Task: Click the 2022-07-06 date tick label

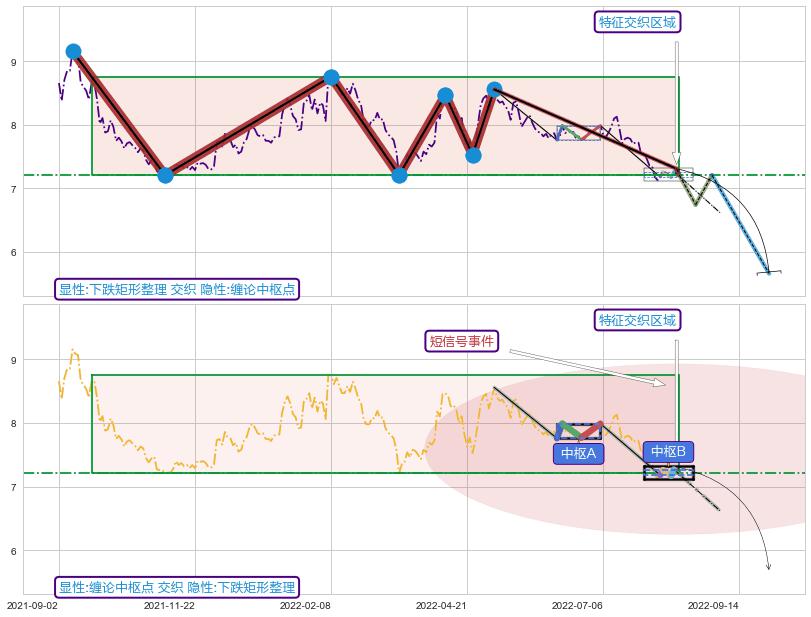Action: tap(577, 606)
